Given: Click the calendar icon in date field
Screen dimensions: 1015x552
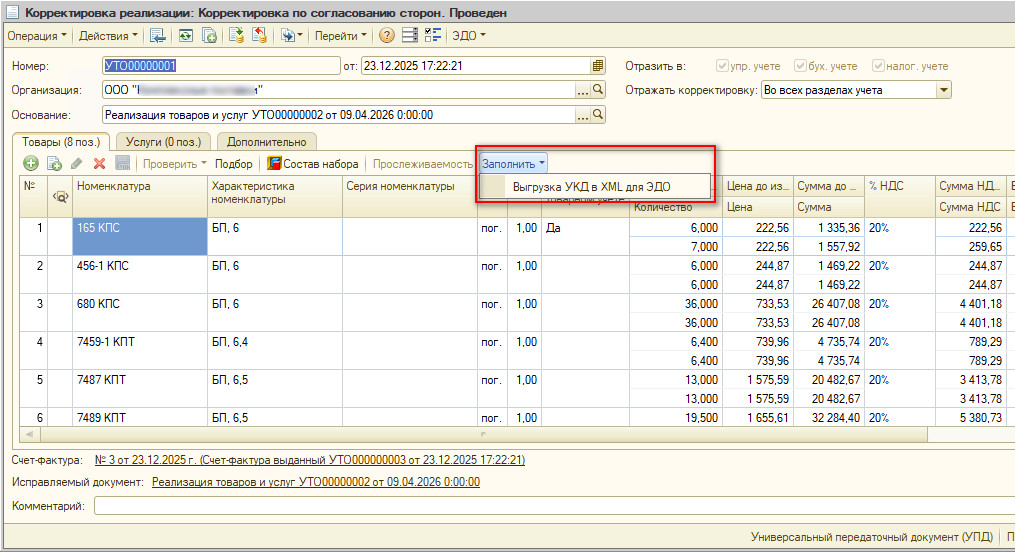Looking at the screenshot, I should (597, 65).
